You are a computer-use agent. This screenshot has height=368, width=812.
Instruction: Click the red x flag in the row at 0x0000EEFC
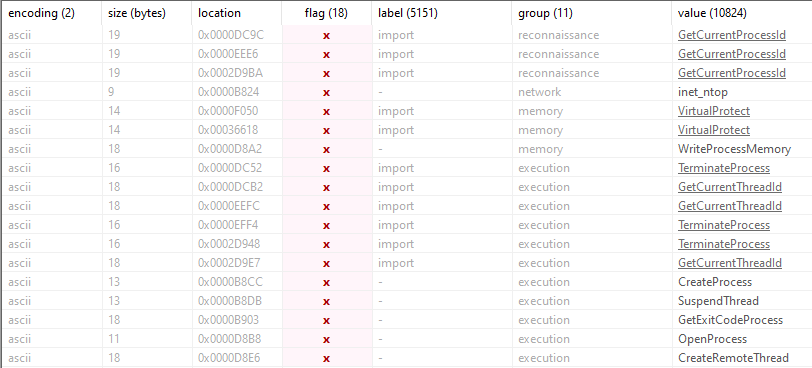pos(326,207)
